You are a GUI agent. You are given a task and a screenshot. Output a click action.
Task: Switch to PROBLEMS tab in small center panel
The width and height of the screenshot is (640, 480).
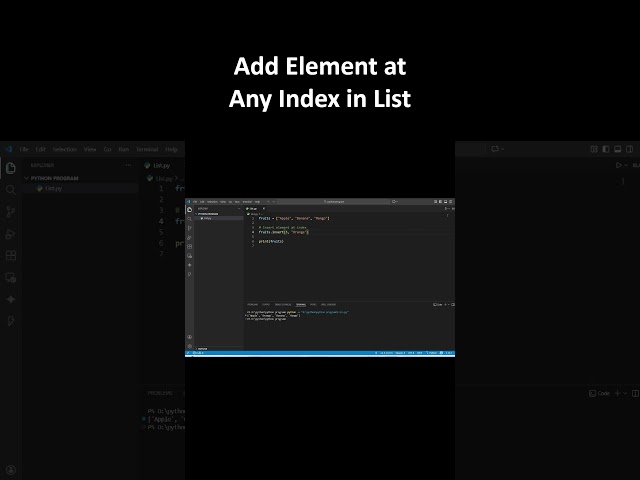point(253,304)
